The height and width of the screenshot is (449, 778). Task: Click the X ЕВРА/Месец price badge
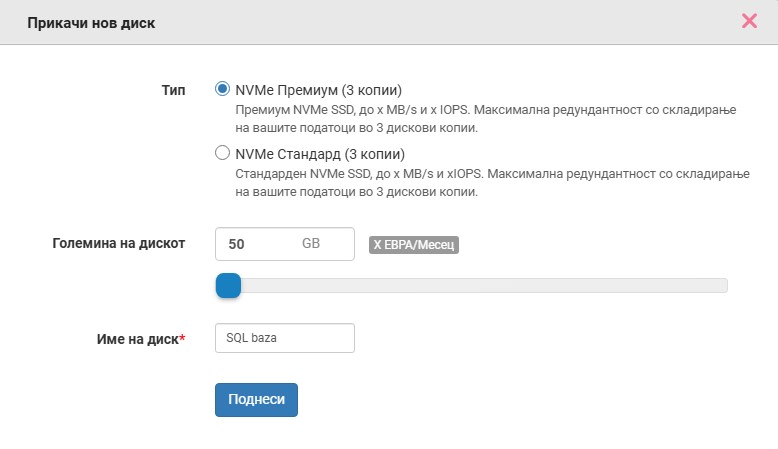pos(414,245)
